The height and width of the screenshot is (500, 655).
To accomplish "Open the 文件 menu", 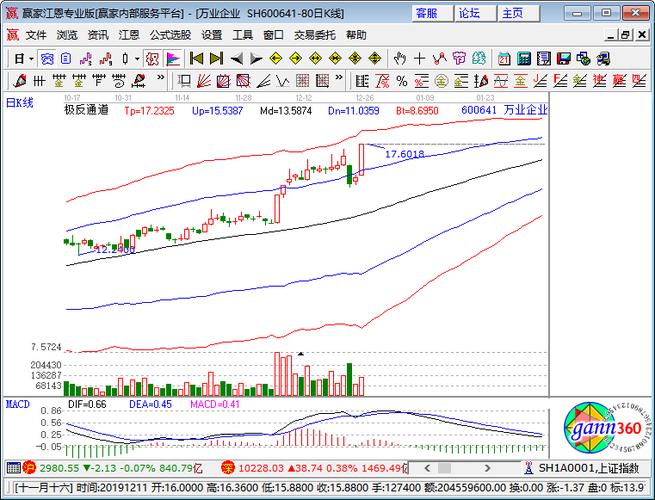I will 36,35.
